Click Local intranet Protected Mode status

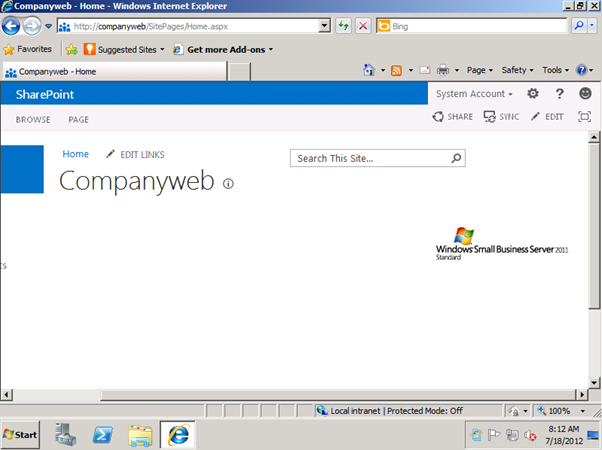(409, 411)
